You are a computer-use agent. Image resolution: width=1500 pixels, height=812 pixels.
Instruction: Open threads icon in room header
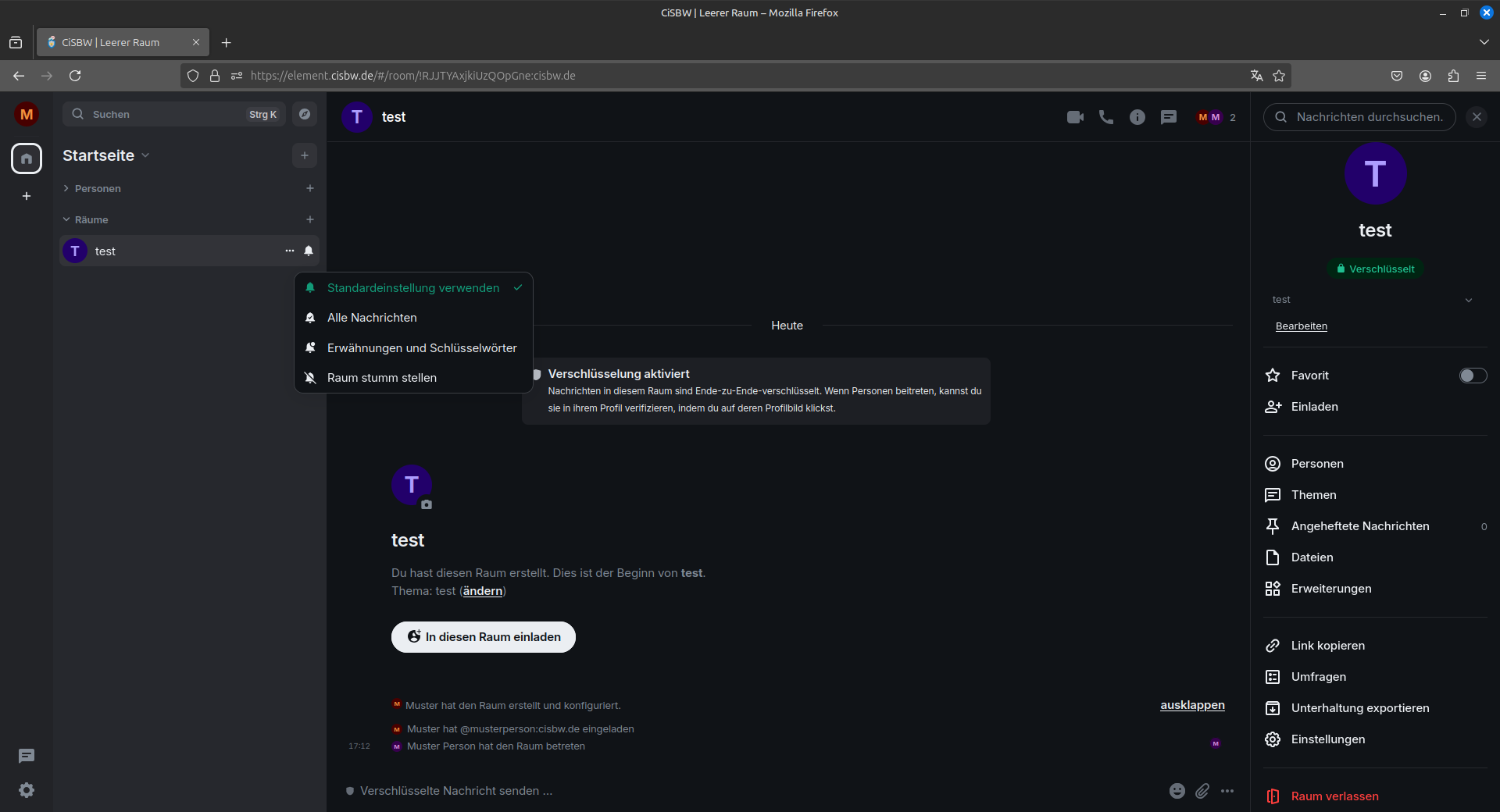point(1169,117)
